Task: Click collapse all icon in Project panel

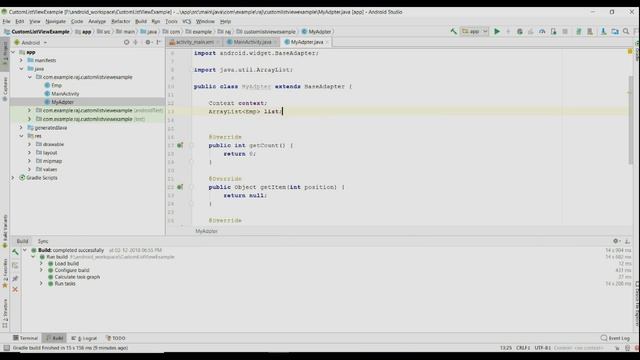Action: pos(136,42)
